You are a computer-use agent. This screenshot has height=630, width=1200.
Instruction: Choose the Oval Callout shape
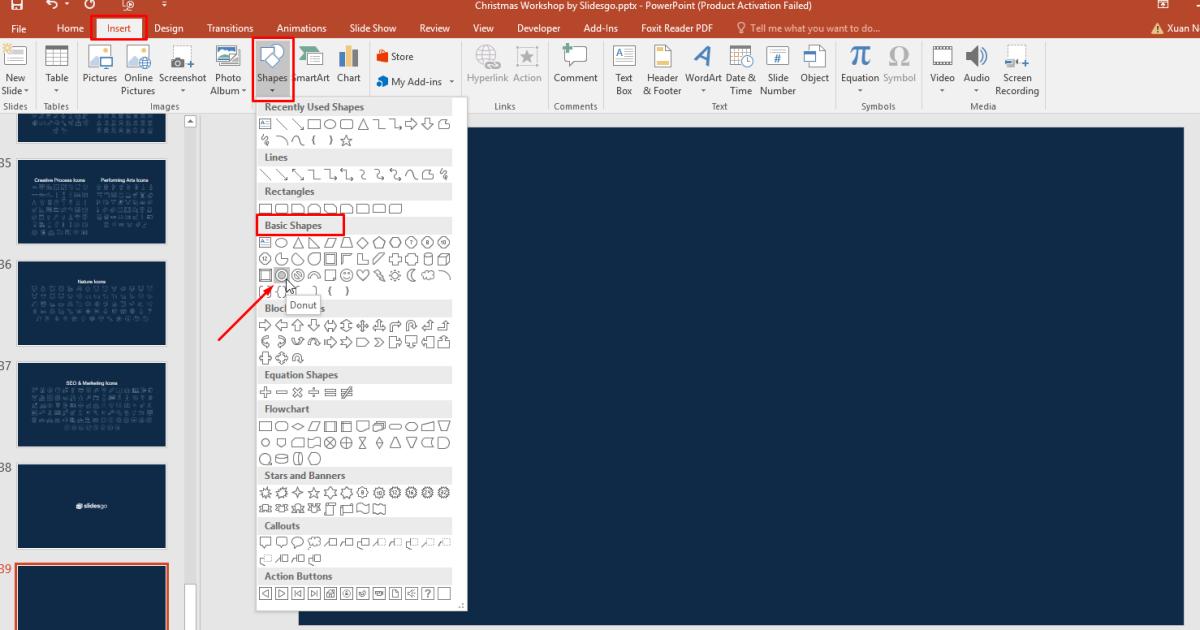pyautogui.click(x=297, y=542)
